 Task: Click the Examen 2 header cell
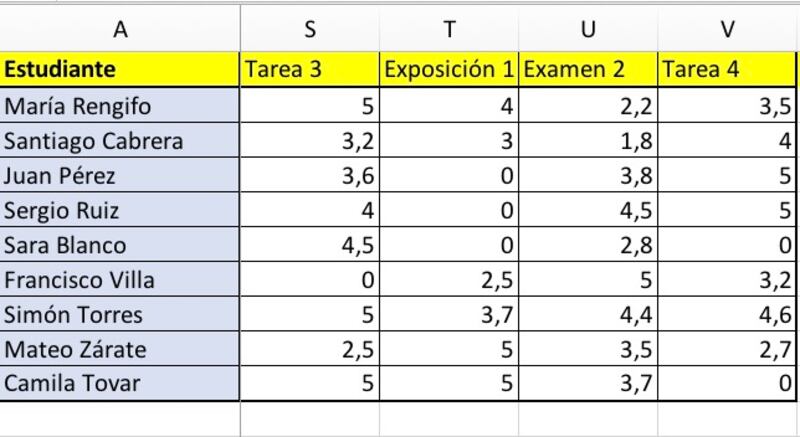588,69
